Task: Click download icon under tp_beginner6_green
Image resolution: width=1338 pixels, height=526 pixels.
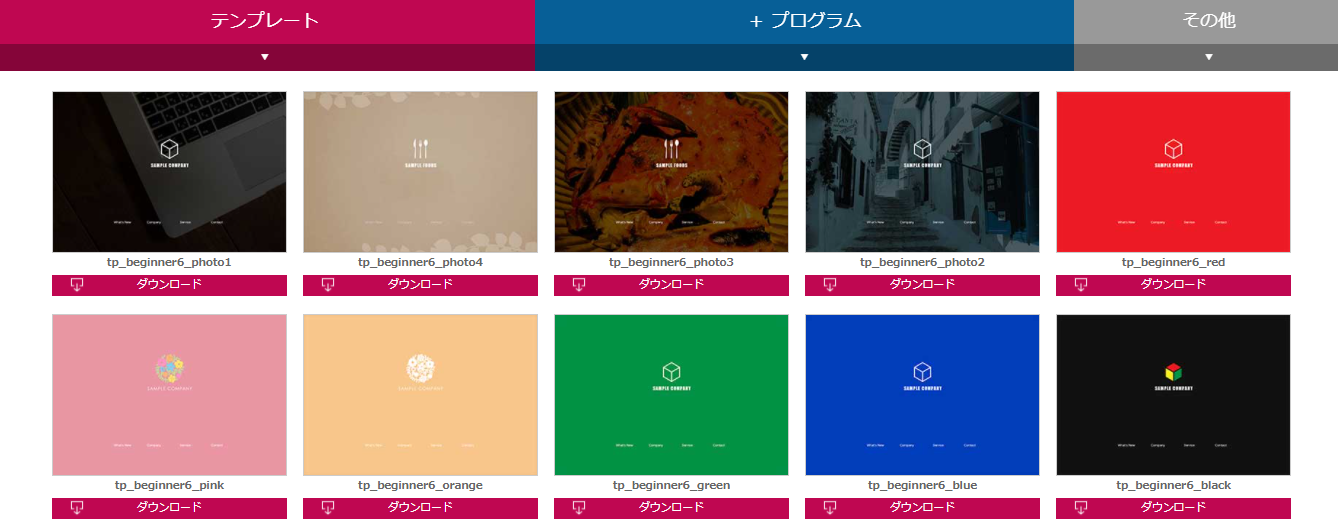Action: [579, 508]
